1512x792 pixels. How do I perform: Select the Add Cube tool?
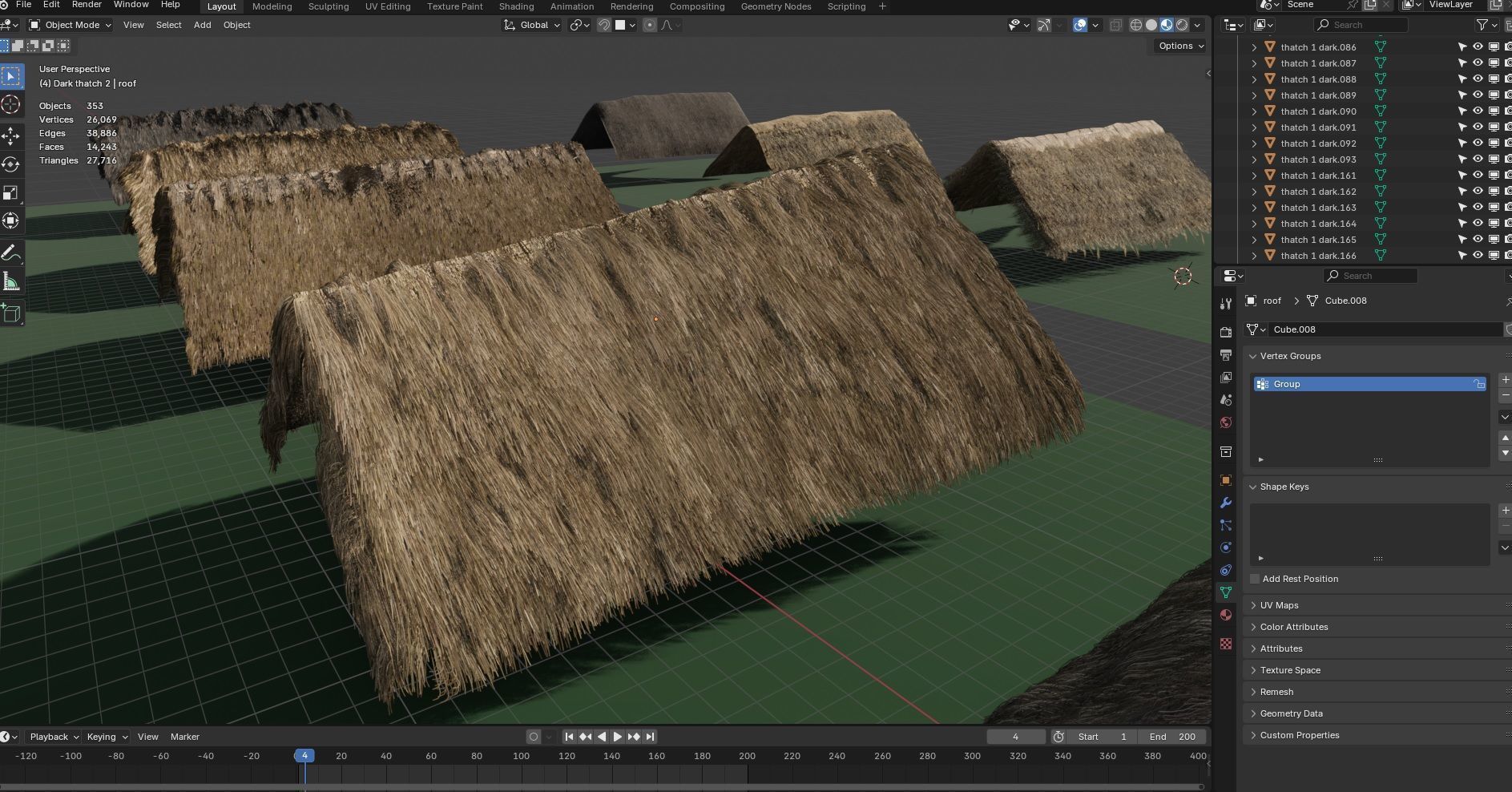tap(11, 313)
